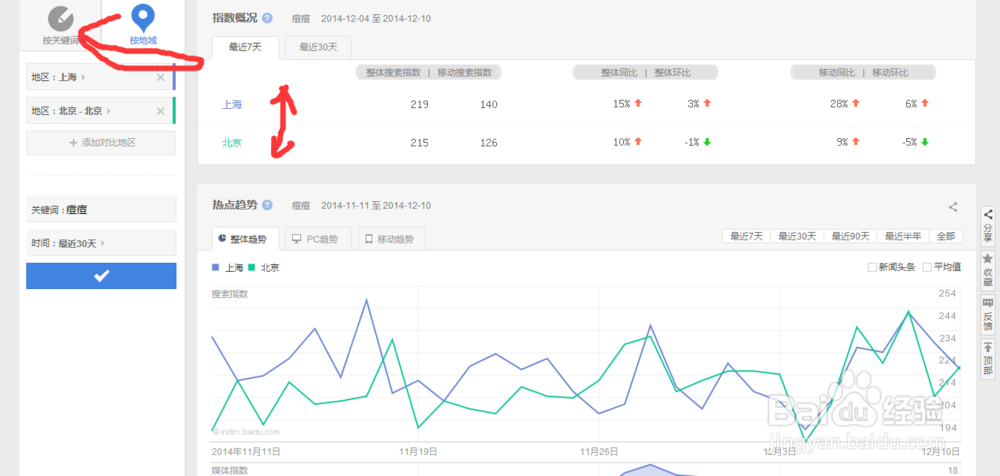Toggle the 上海 legend color square
This screenshot has width=1000, height=476.
click(x=216, y=267)
